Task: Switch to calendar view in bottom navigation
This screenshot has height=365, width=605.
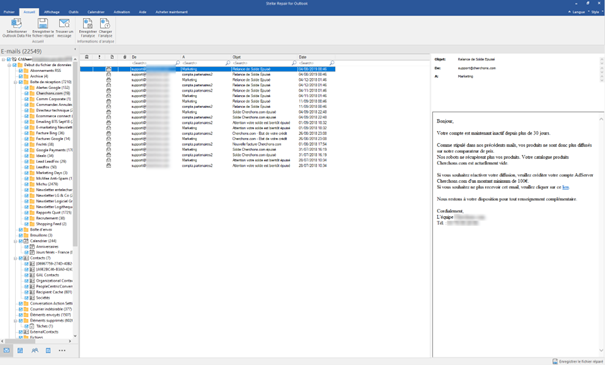Action: click(x=20, y=350)
